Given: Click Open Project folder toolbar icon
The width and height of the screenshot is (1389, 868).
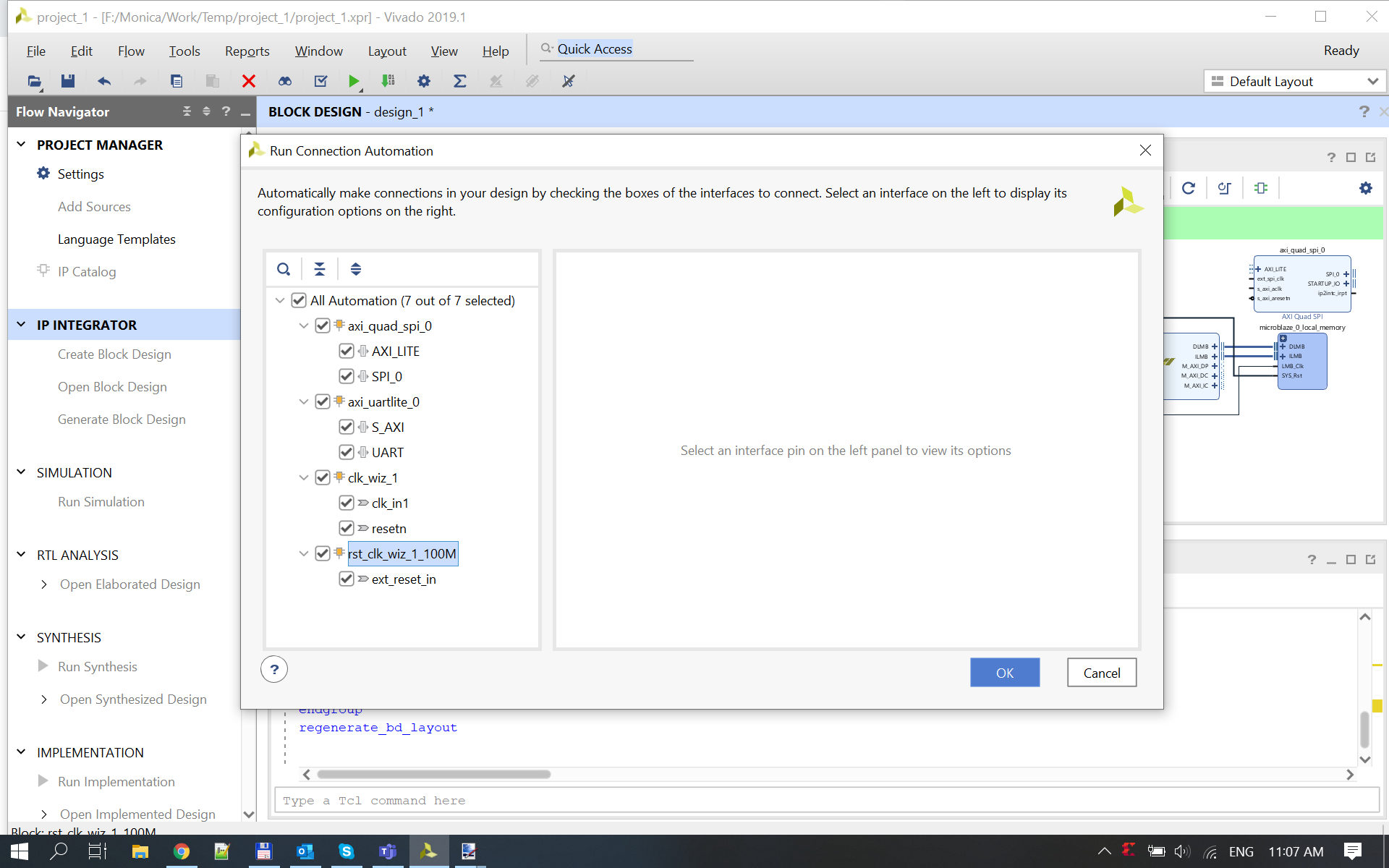Looking at the screenshot, I should (x=34, y=81).
